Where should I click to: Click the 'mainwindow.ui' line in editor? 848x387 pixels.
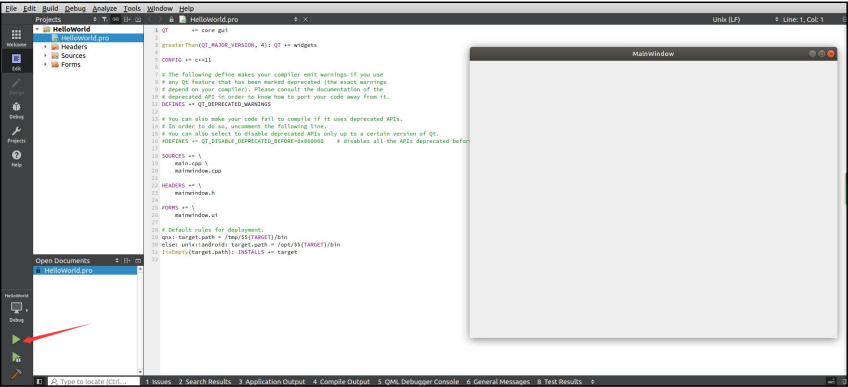[196, 215]
